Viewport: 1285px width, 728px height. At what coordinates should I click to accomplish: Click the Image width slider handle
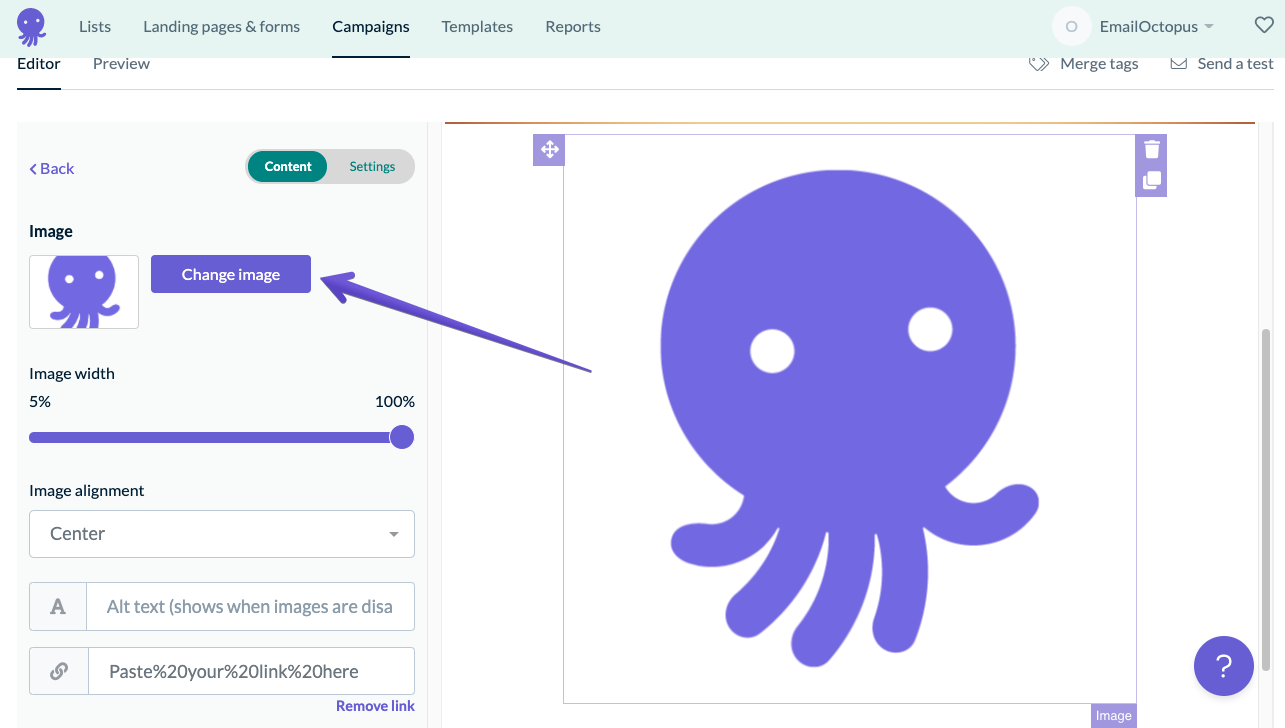click(x=402, y=437)
